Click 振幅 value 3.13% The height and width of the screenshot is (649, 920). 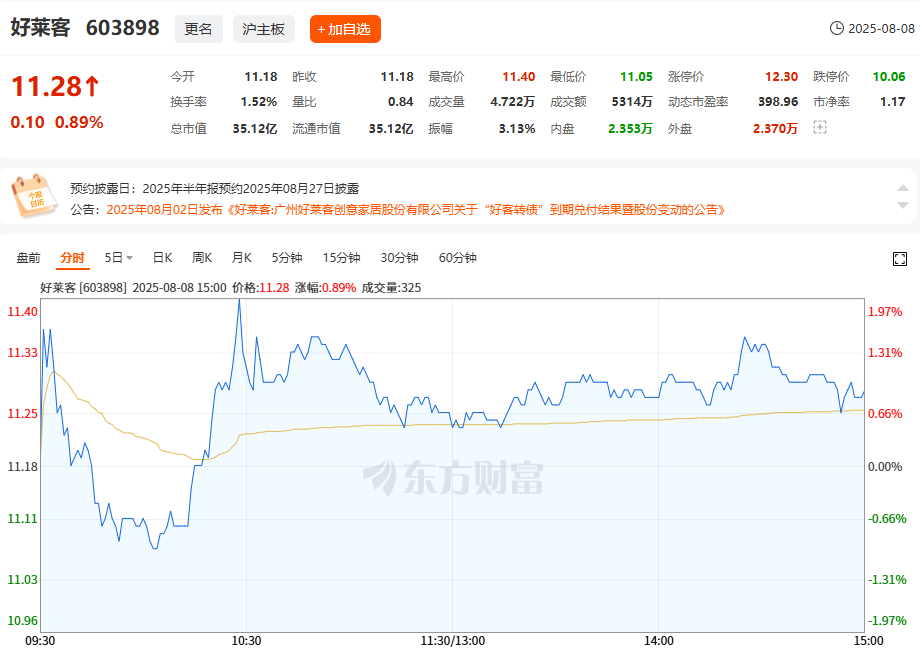(517, 129)
